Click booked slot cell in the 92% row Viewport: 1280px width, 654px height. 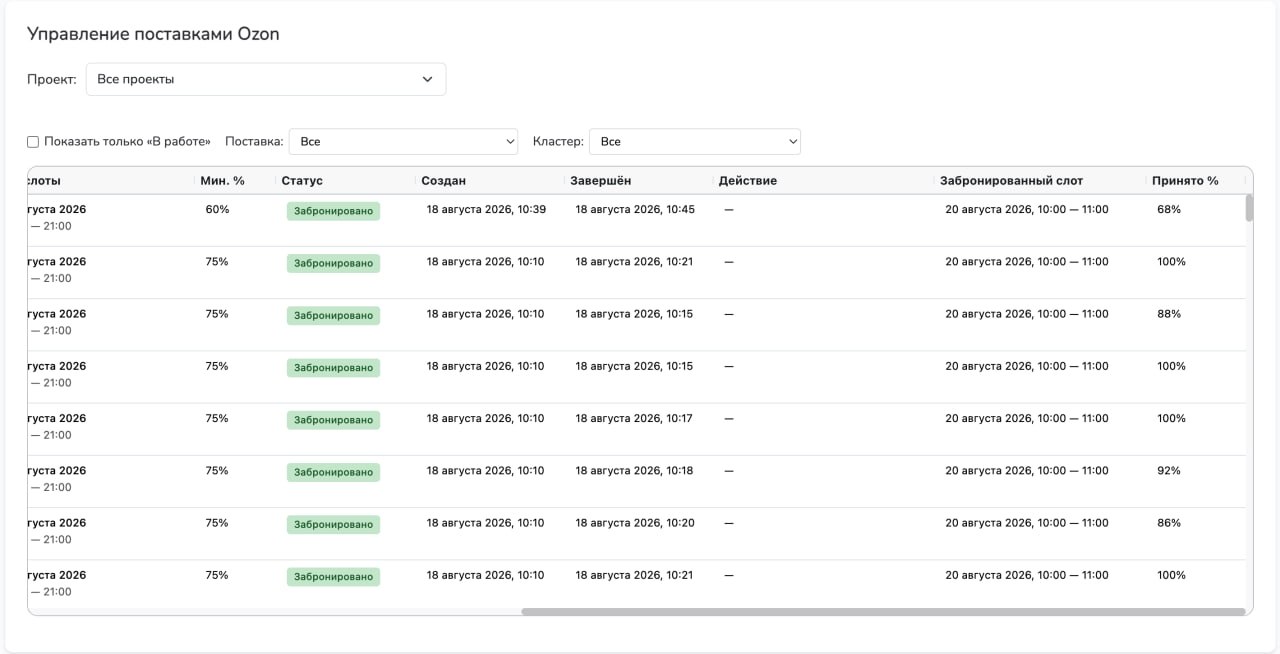[x=1027, y=470]
